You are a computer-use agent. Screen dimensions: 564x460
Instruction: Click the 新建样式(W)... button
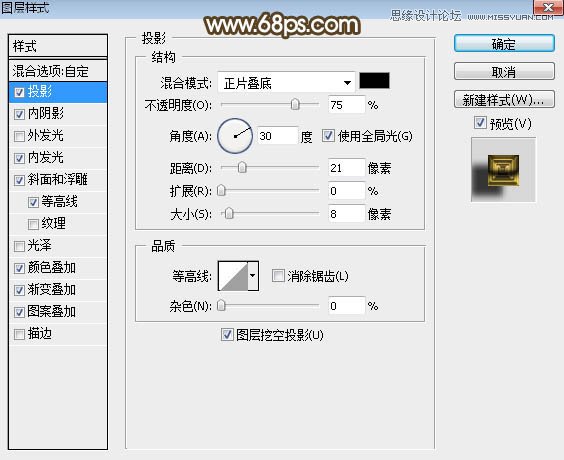[504, 100]
